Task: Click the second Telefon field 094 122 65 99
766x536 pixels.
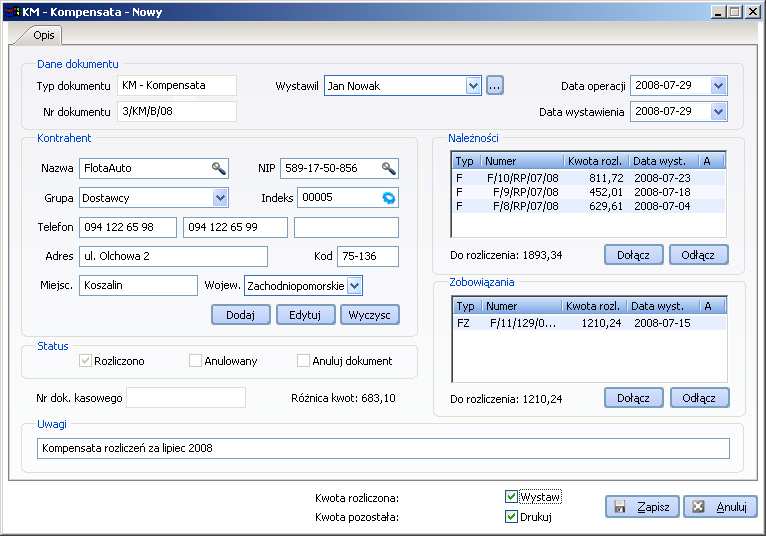Action: click(x=235, y=228)
